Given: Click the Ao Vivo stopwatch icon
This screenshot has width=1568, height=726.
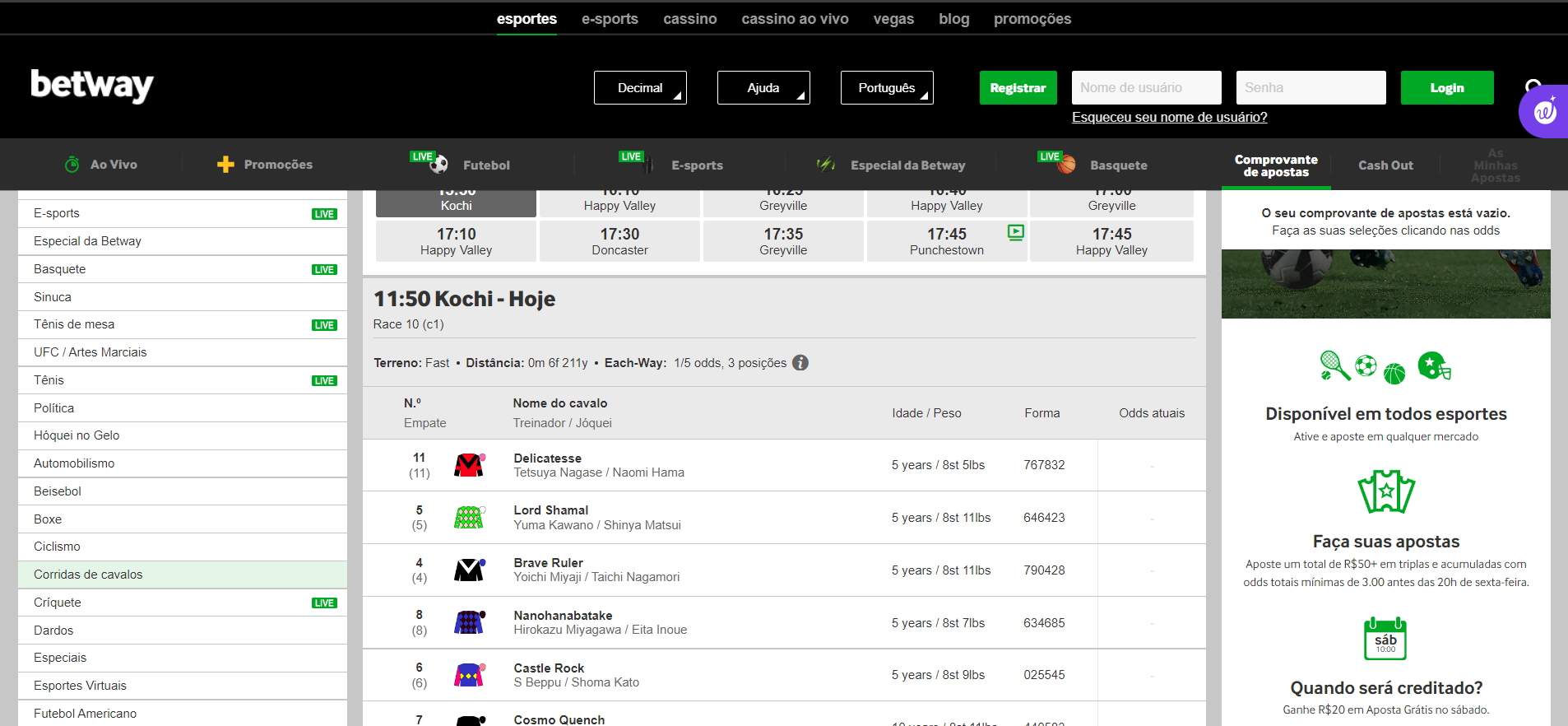Looking at the screenshot, I should click(72, 165).
